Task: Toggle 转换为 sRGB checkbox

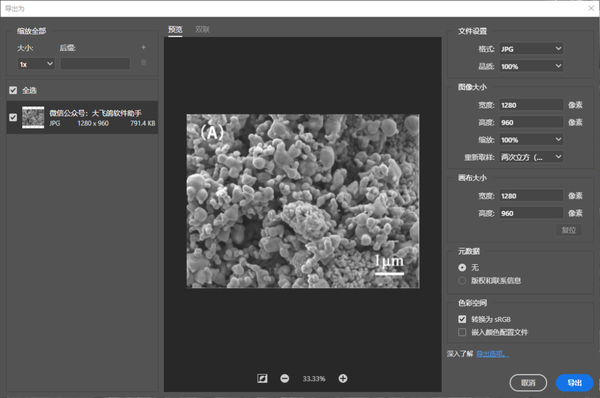Action: point(462,319)
